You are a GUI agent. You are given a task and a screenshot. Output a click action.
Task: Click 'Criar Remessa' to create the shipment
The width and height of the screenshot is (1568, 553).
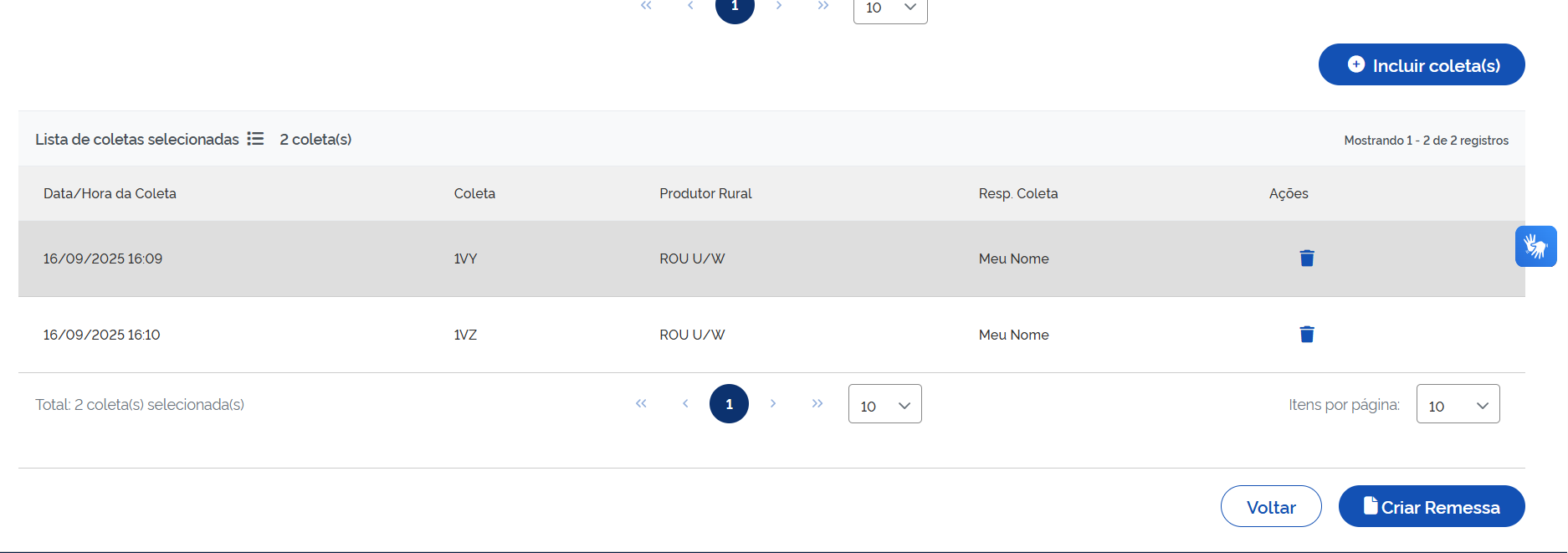(x=1431, y=507)
